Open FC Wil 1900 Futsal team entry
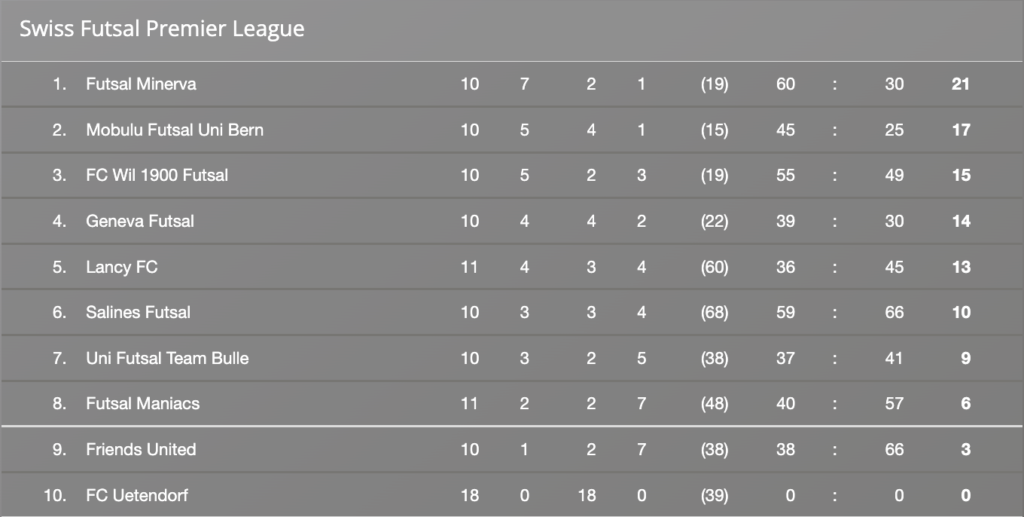 (x=157, y=176)
